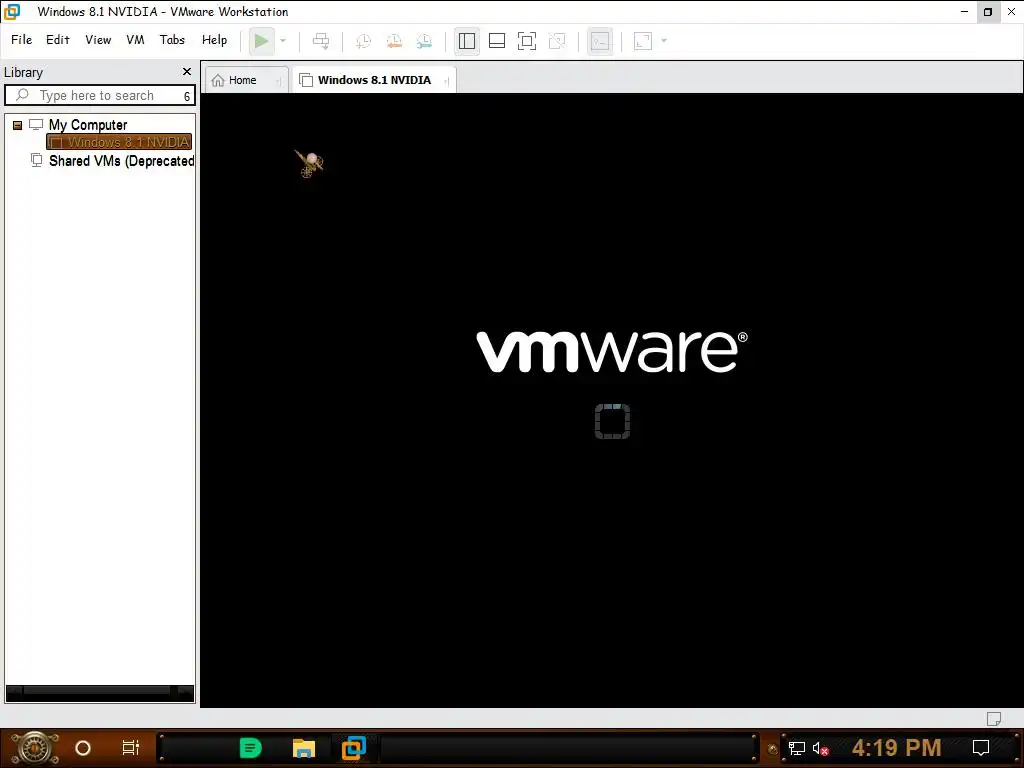Open the Tabs menu
Screen dimensions: 1024x768
click(x=172, y=40)
